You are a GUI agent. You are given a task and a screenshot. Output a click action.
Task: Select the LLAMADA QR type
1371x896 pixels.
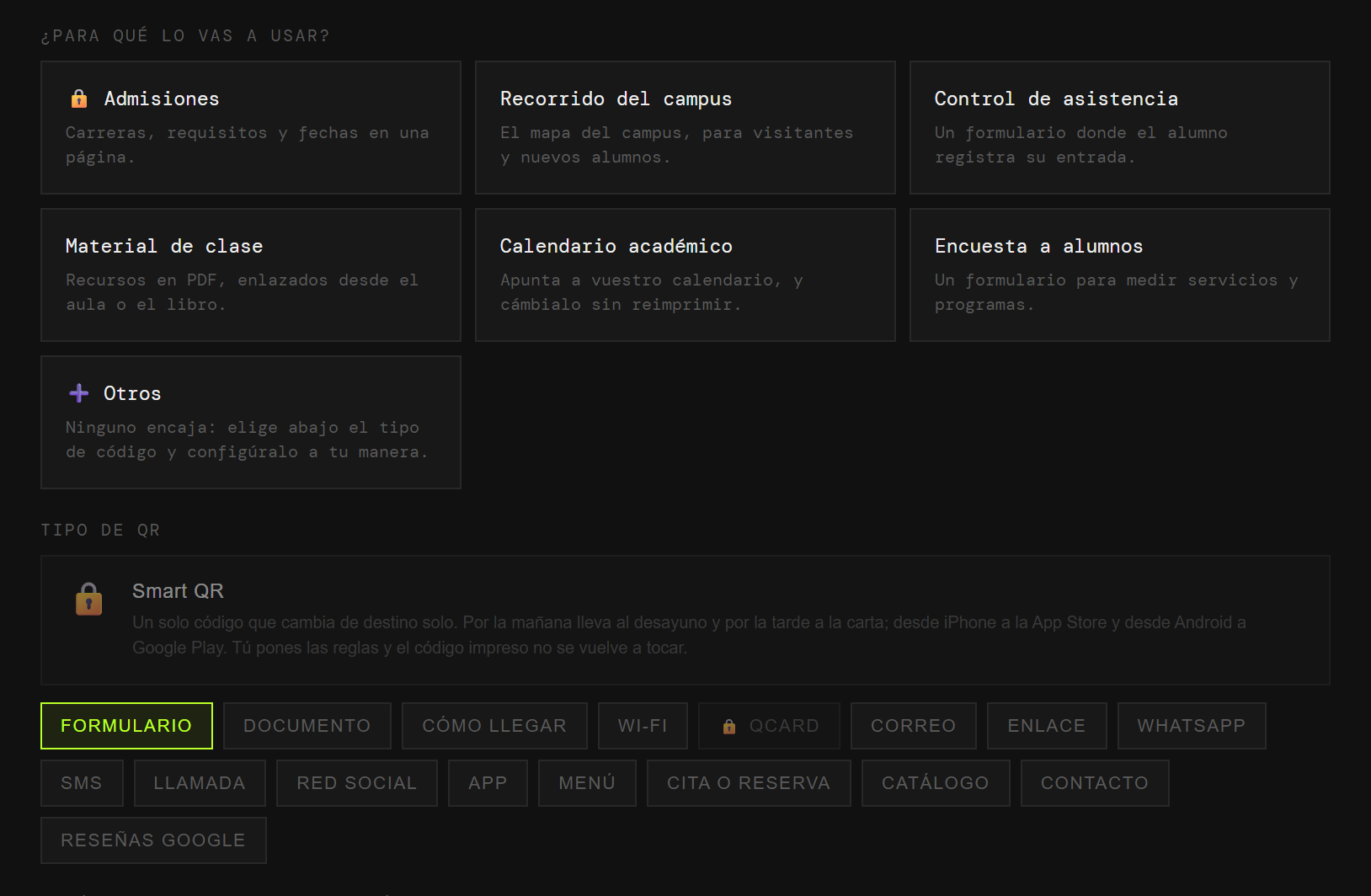pyautogui.click(x=200, y=783)
